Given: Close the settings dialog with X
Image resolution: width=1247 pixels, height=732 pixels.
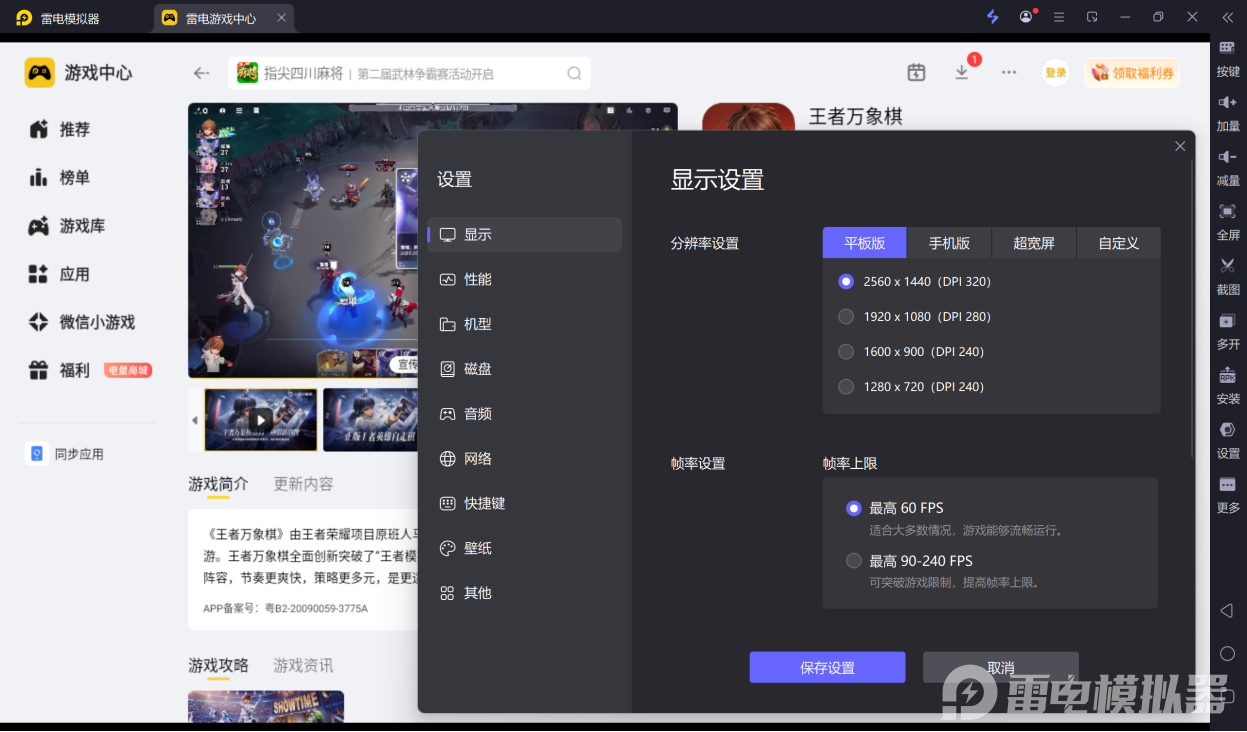Looking at the screenshot, I should click(x=1180, y=146).
